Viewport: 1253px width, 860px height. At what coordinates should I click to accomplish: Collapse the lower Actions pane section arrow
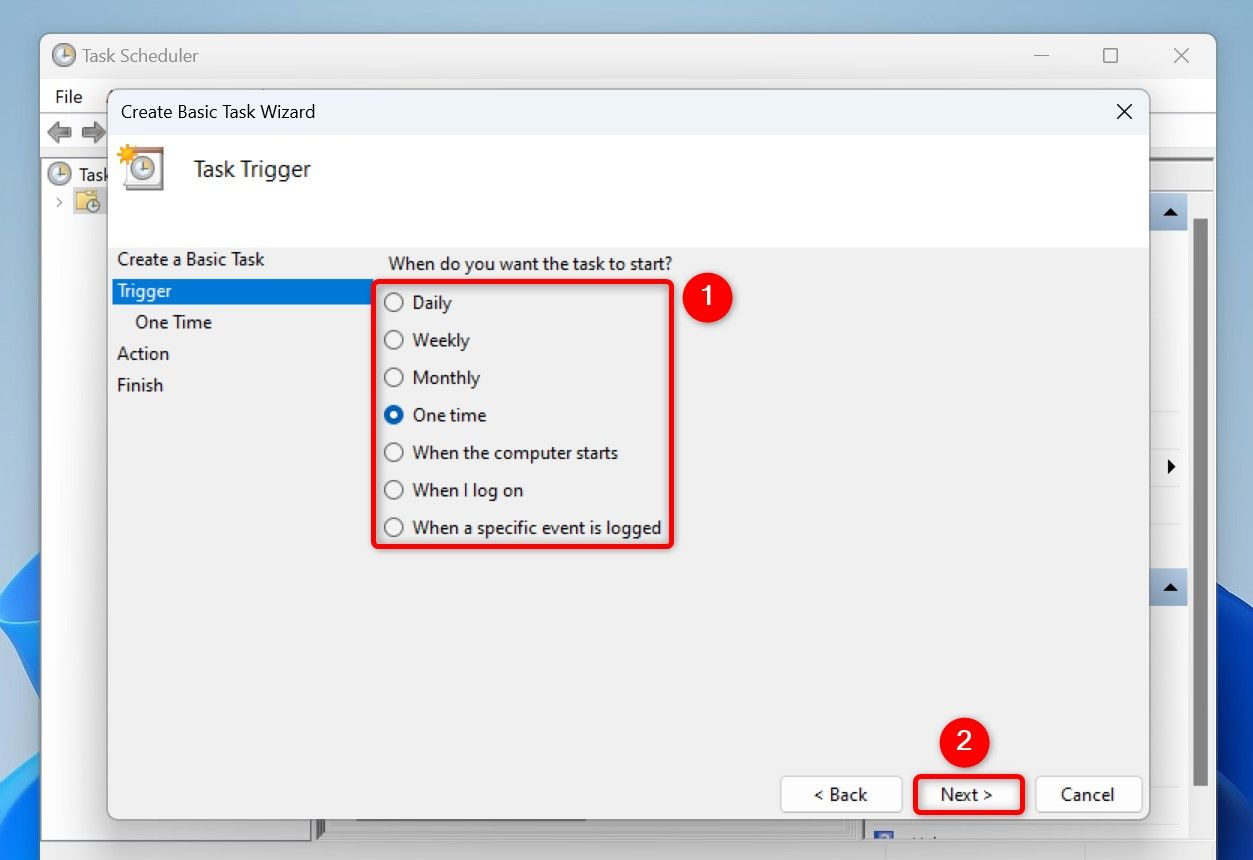[x=1168, y=587]
